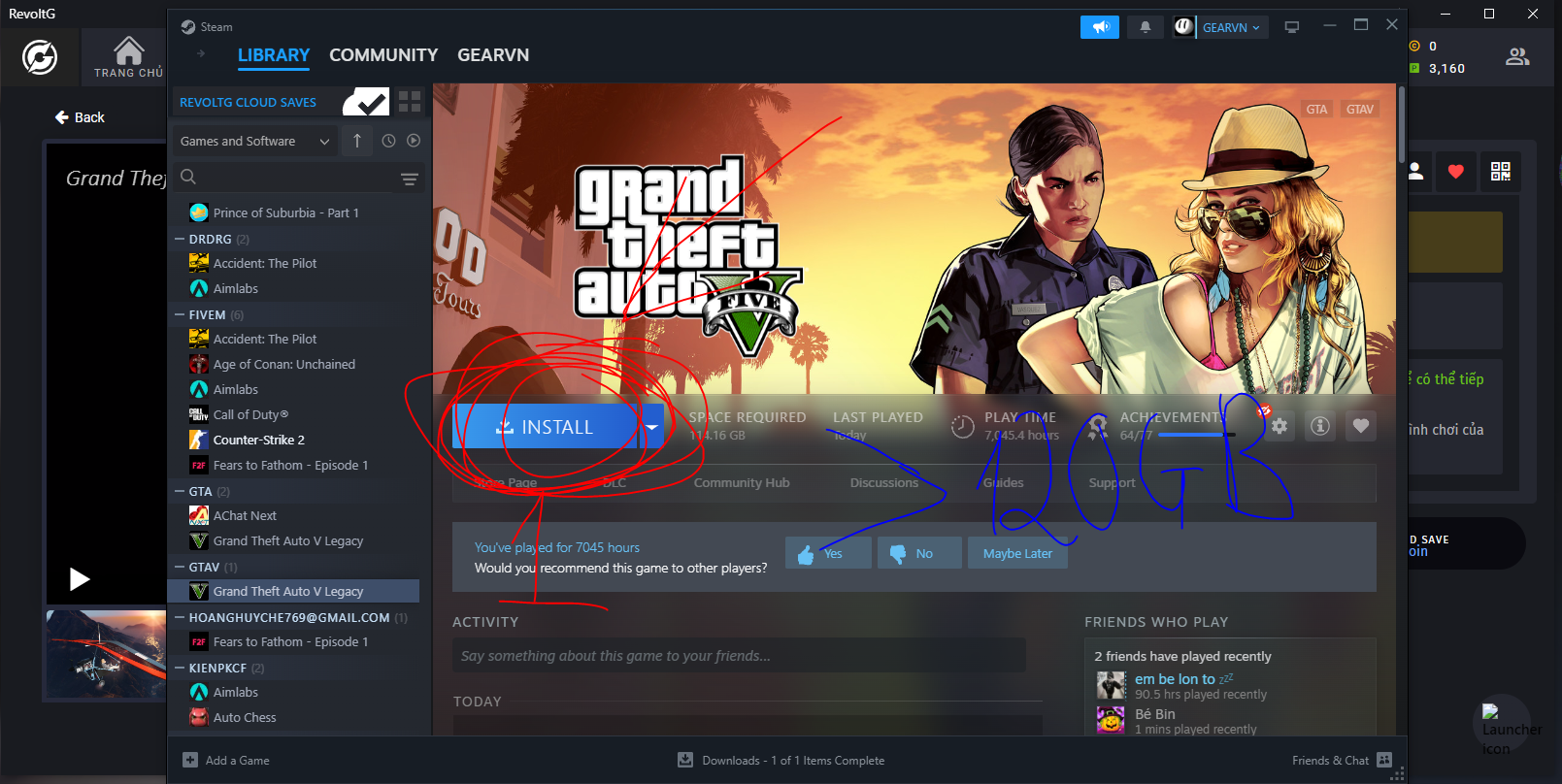
Task: Collapse the GTAV collection
Action: [180, 567]
